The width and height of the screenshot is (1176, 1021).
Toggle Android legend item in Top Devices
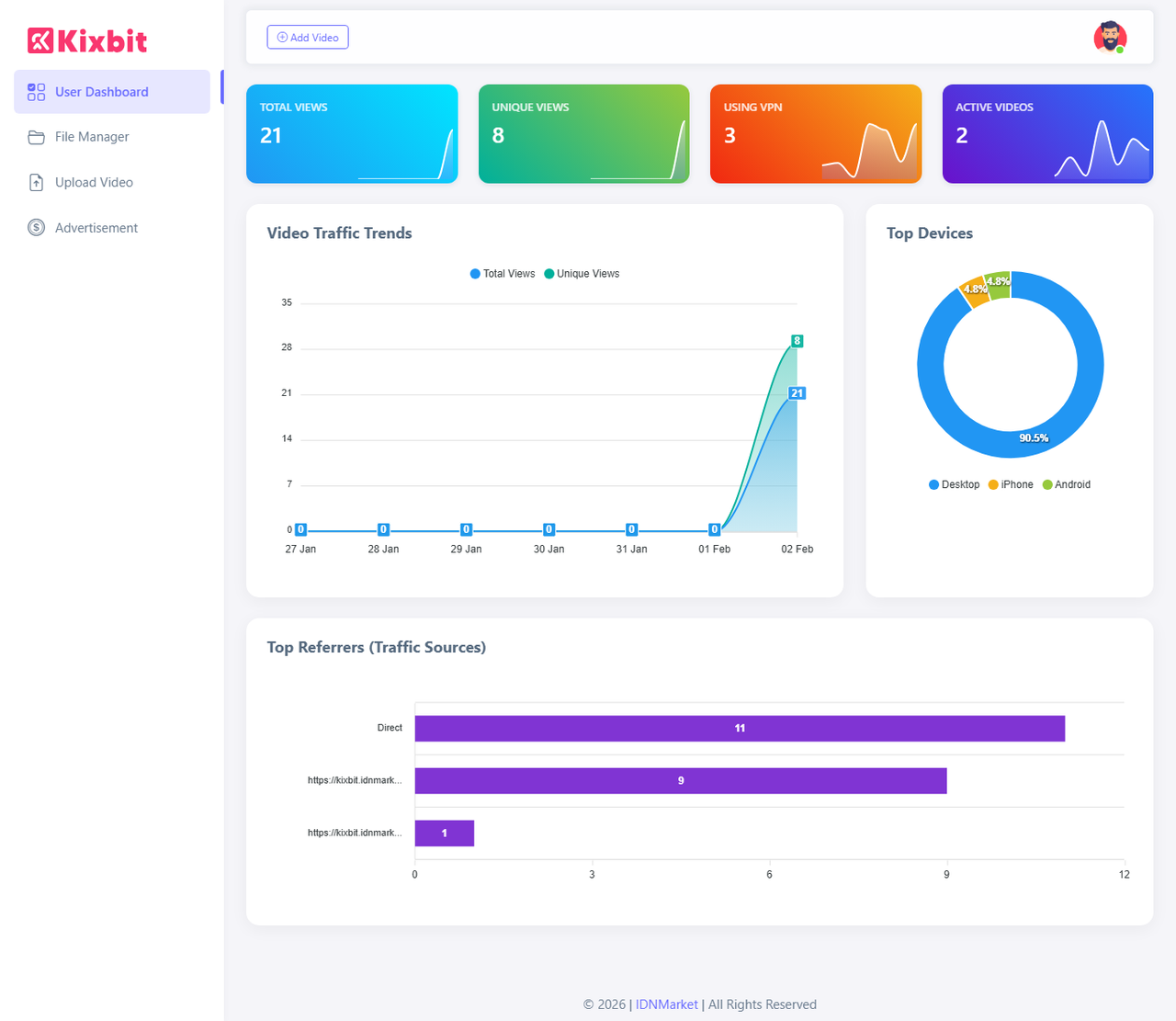click(x=1067, y=484)
